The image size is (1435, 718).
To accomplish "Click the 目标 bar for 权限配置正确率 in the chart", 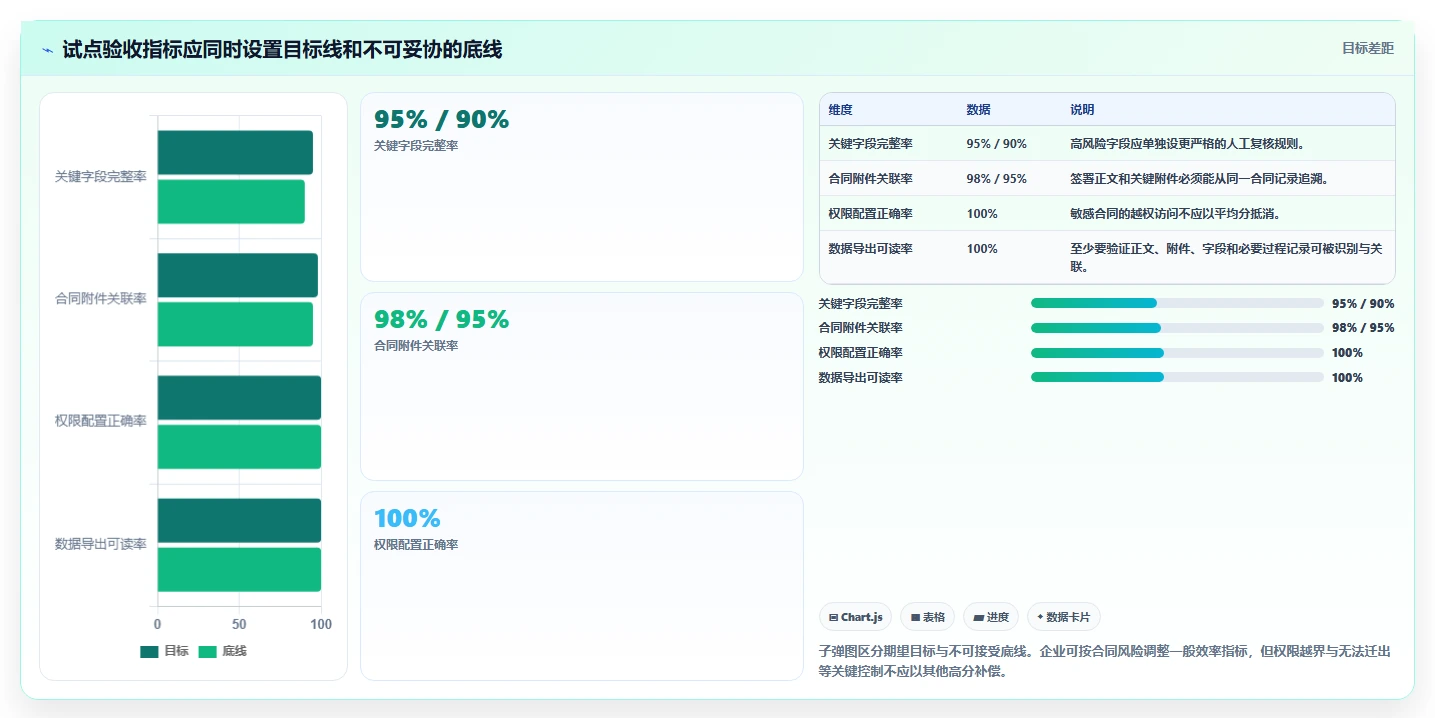I will click(239, 398).
